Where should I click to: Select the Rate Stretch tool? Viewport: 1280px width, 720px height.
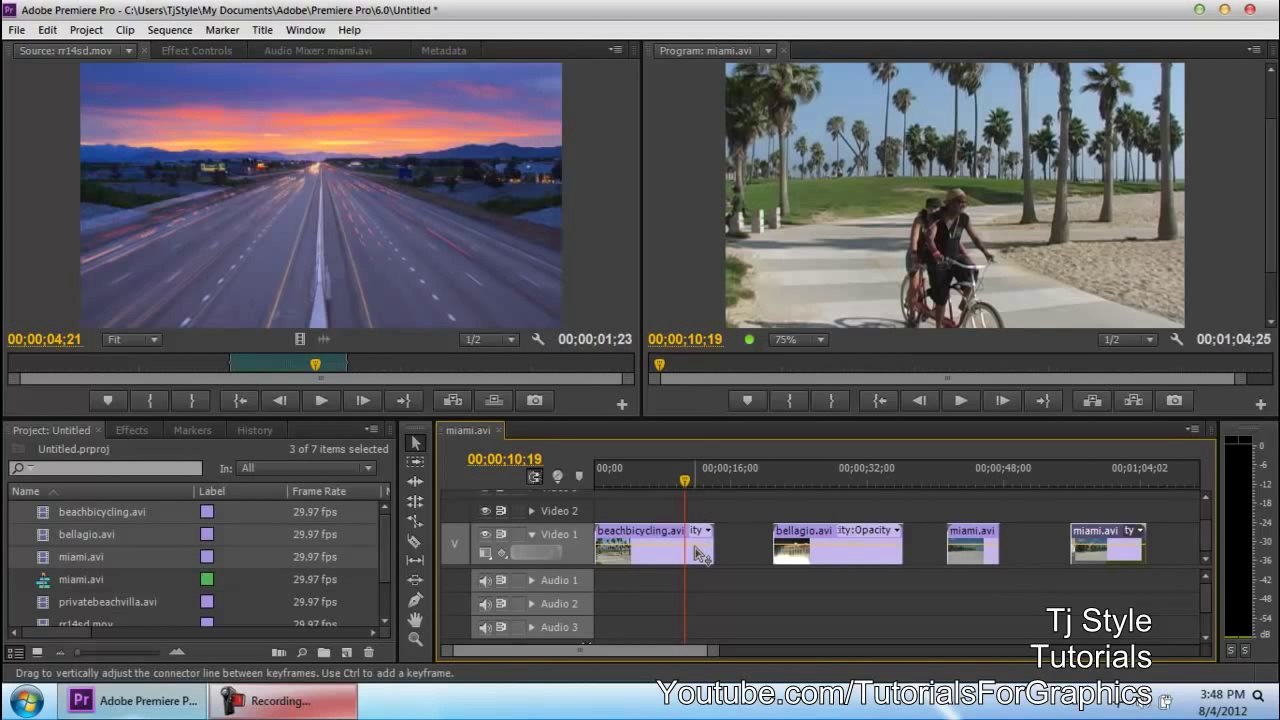pos(416,521)
